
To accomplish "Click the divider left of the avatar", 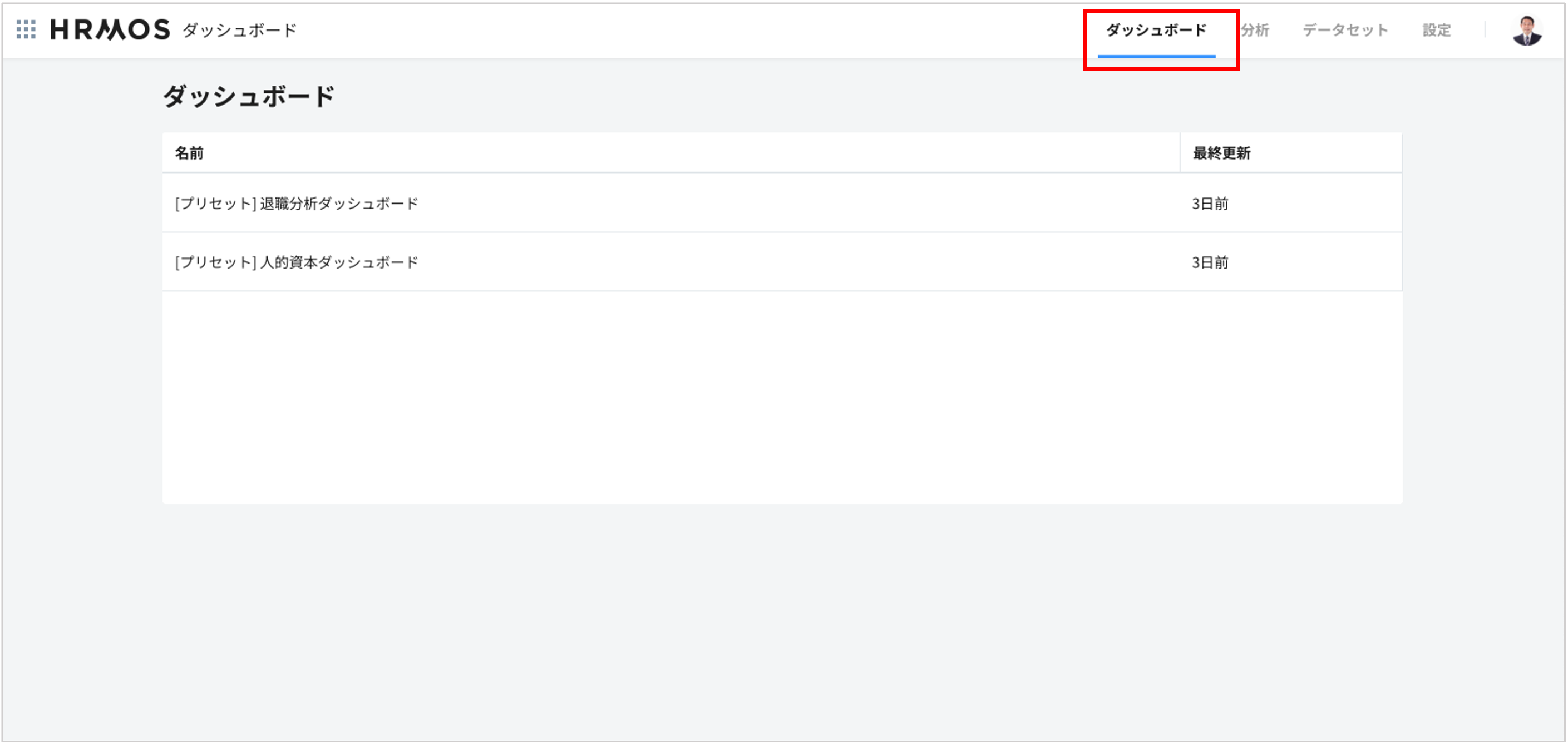I will 1485,30.
